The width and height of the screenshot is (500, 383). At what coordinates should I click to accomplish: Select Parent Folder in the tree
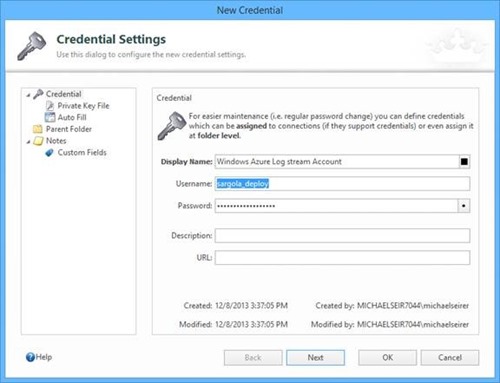69,129
